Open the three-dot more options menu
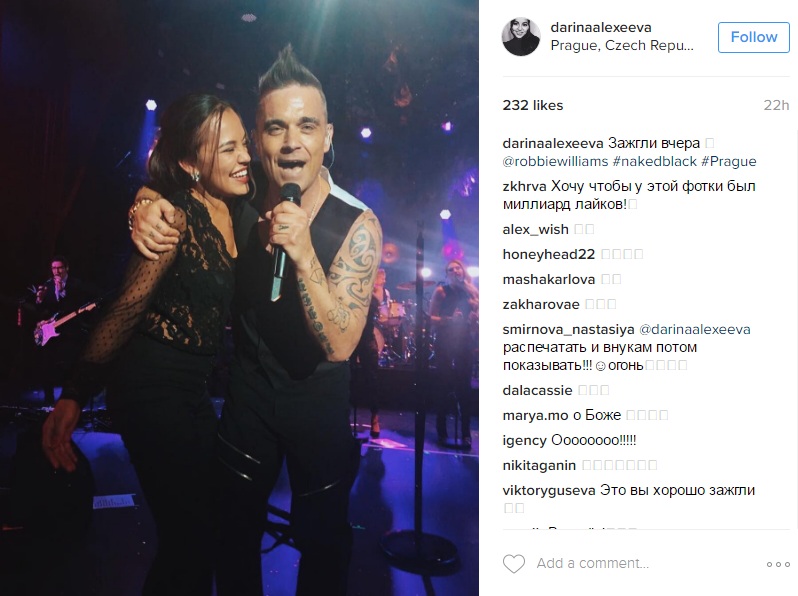 (778, 564)
